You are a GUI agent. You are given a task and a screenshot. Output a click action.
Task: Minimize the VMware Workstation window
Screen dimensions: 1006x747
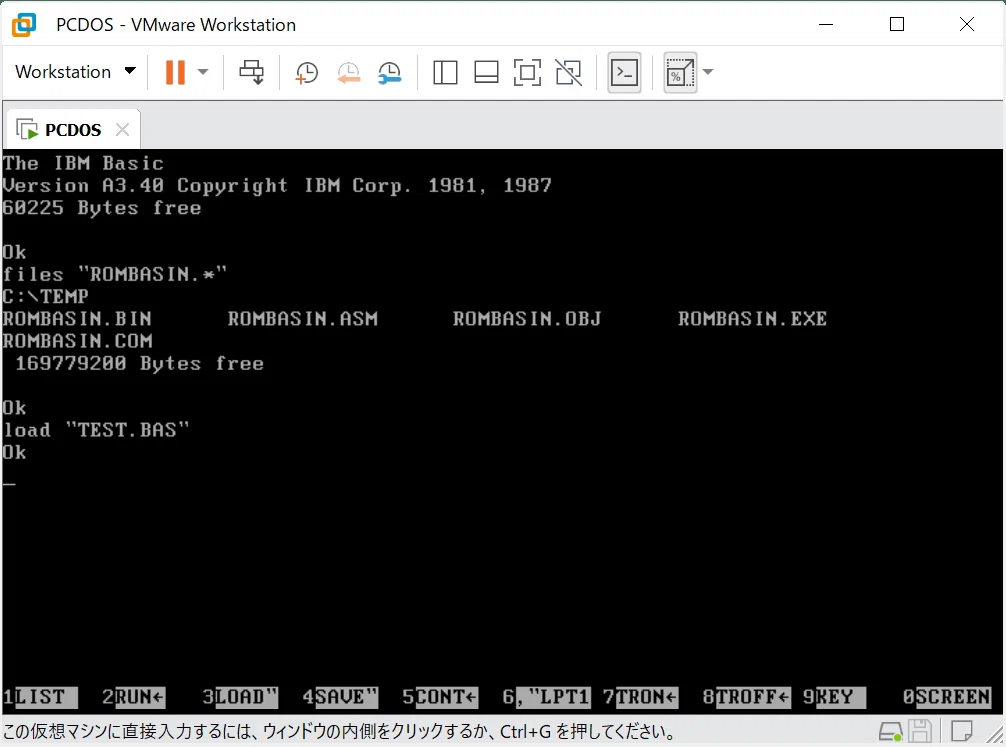pyautogui.click(x=826, y=24)
